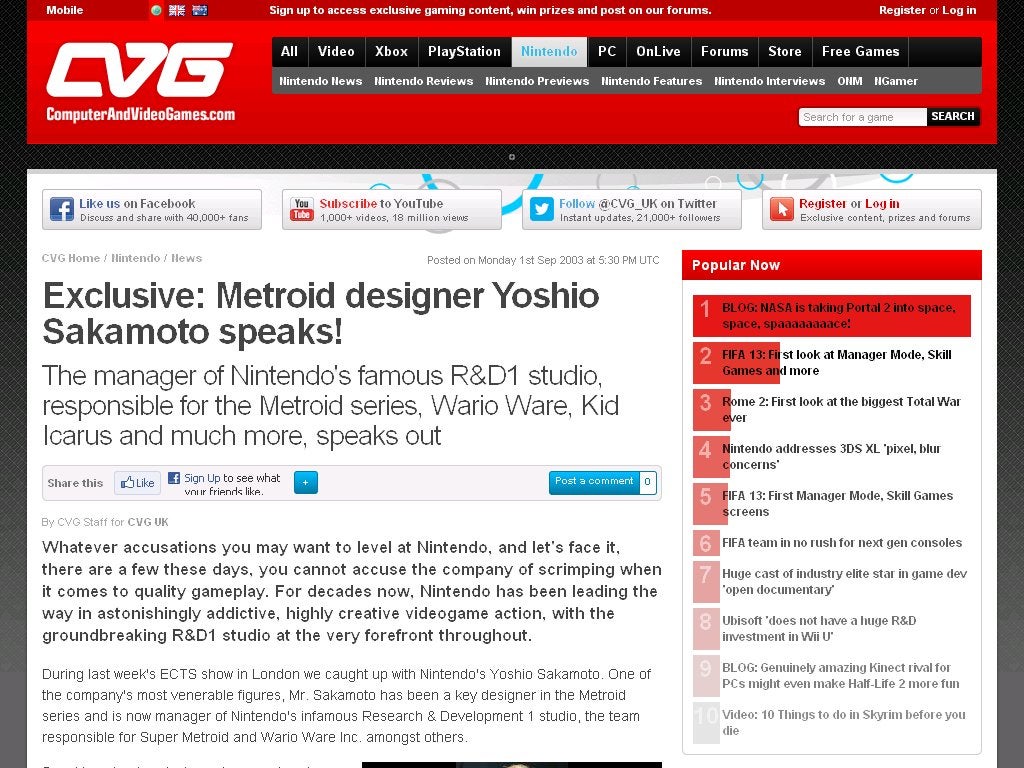The width and height of the screenshot is (1024, 768).
Task: Go to the Forums tab
Action: click(724, 52)
